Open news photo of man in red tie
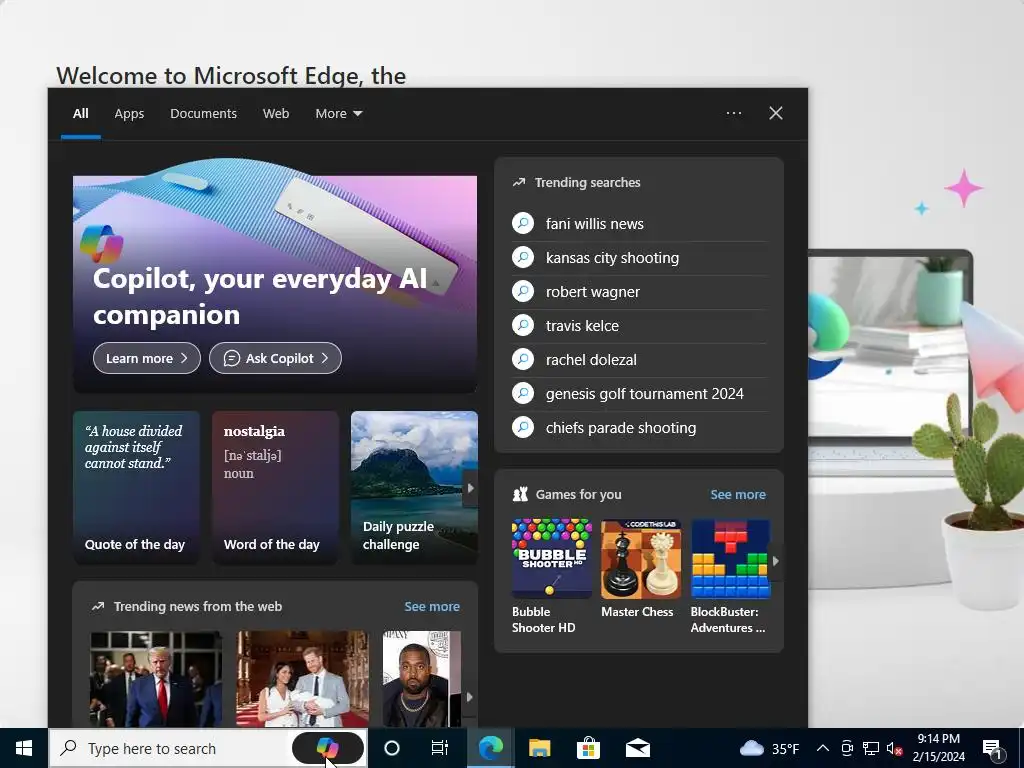Viewport: 1024px width, 768px height. 156,679
